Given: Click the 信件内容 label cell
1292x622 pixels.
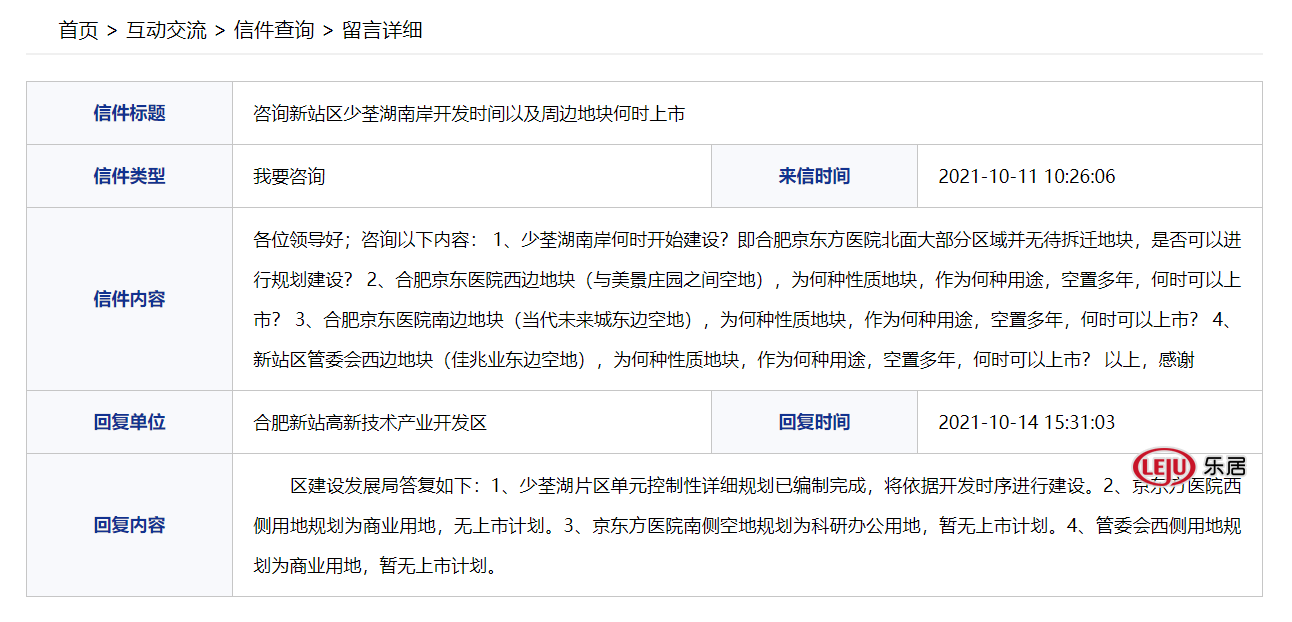Looking at the screenshot, I should pyautogui.click(x=130, y=299).
